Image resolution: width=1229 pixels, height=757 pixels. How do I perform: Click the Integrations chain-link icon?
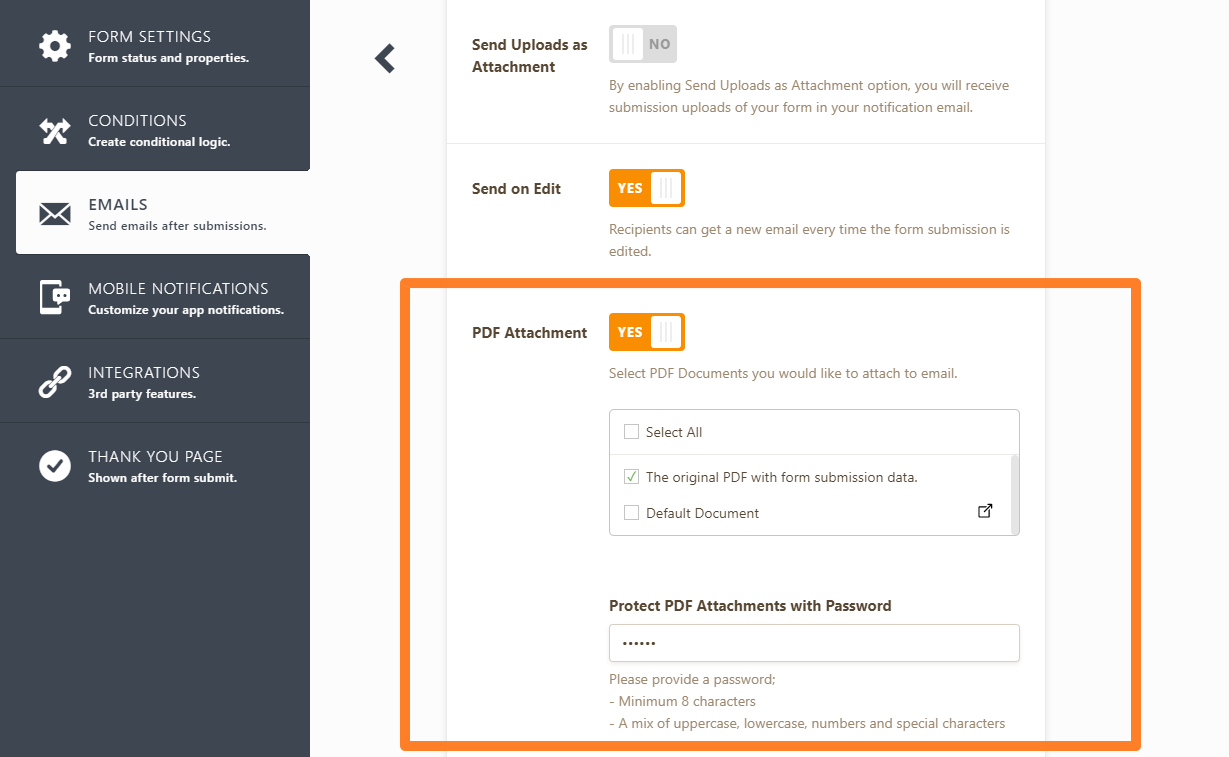tap(55, 382)
